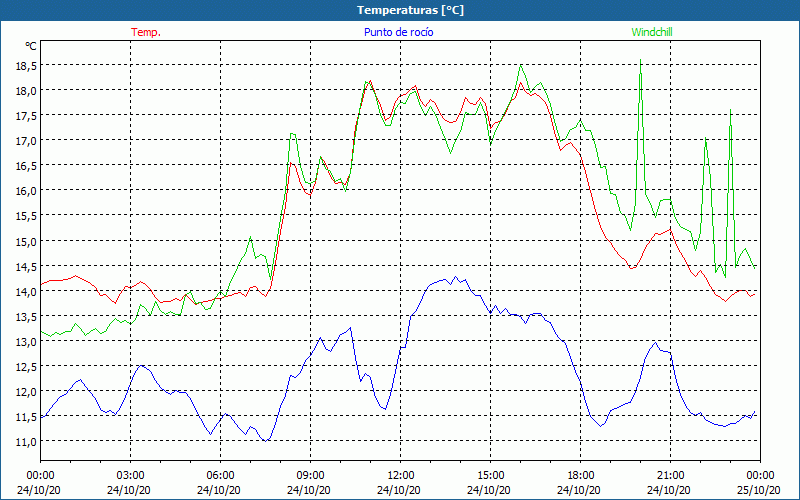Image resolution: width=800 pixels, height=500 pixels.
Task: Click the 11,5 y-axis label
Action: [27, 416]
